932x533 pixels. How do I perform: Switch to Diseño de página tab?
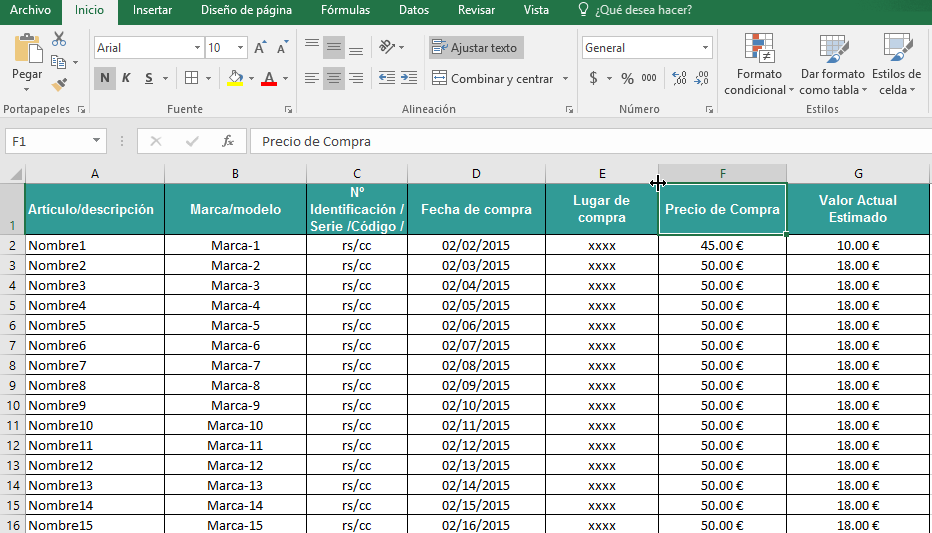click(246, 10)
